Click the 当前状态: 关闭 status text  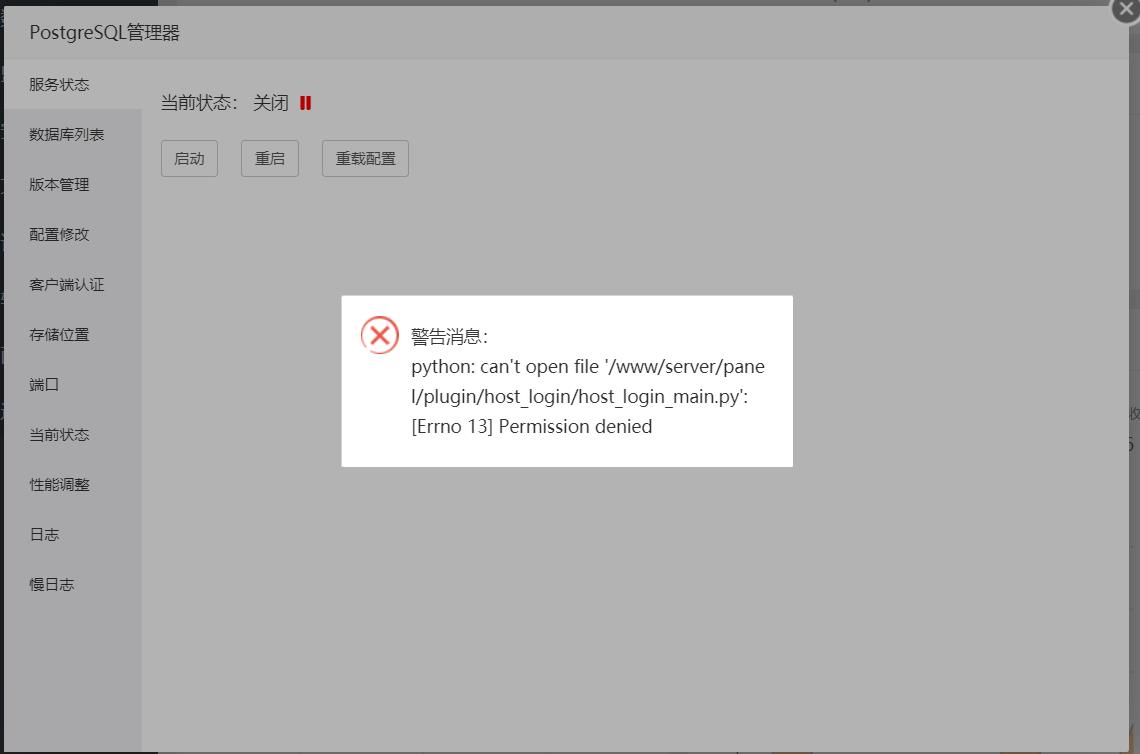click(224, 103)
